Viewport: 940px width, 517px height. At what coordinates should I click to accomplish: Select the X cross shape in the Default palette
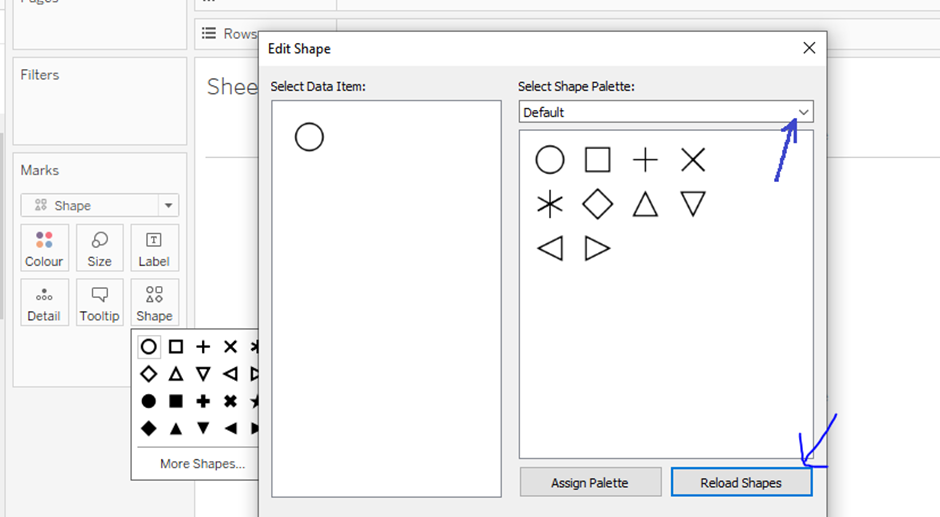pos(693,160)
